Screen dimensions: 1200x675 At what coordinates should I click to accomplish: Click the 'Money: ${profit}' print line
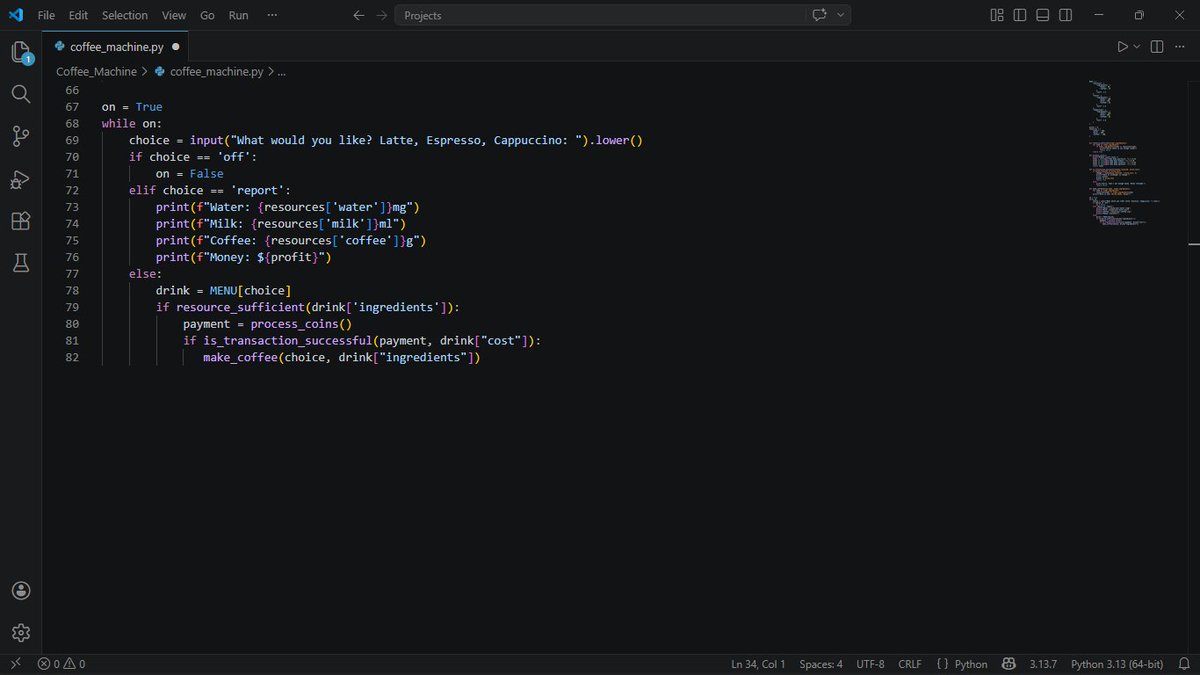[243, 257]
